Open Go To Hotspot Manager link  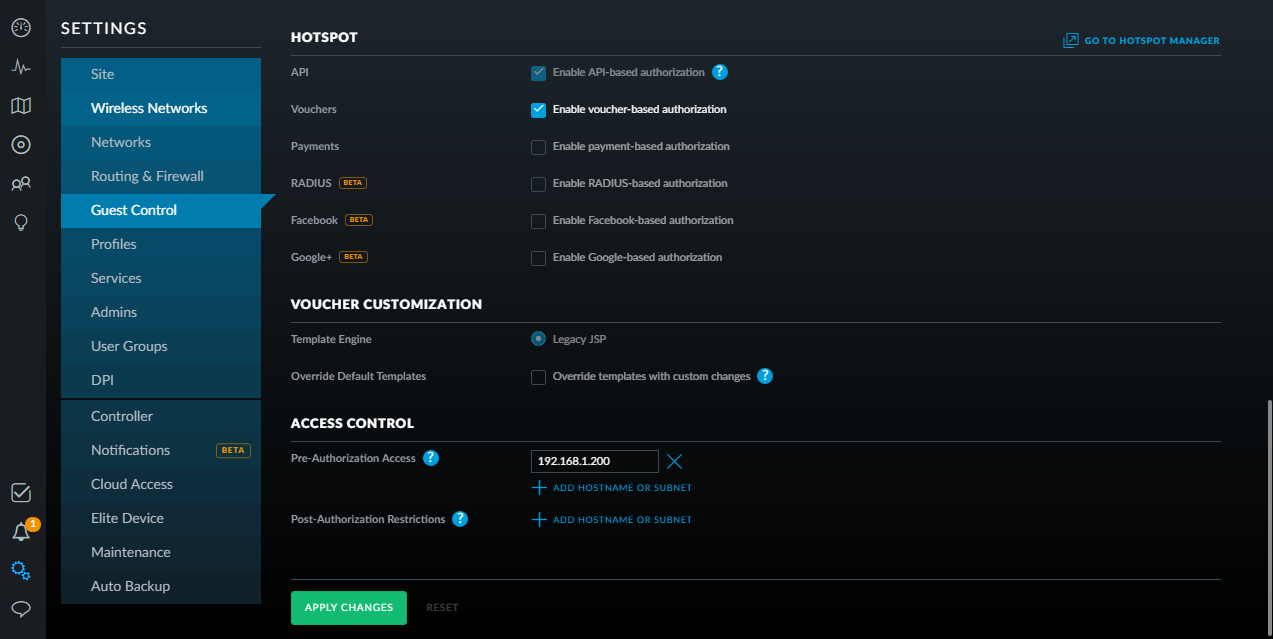[1141, 41]
